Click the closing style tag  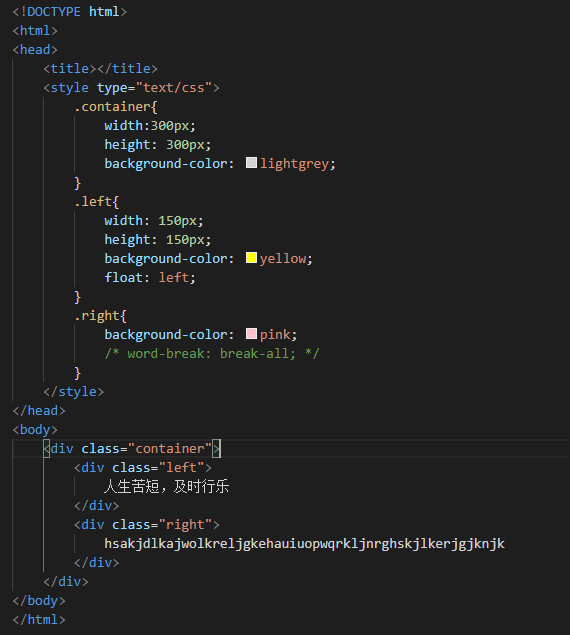pos(74,392)
